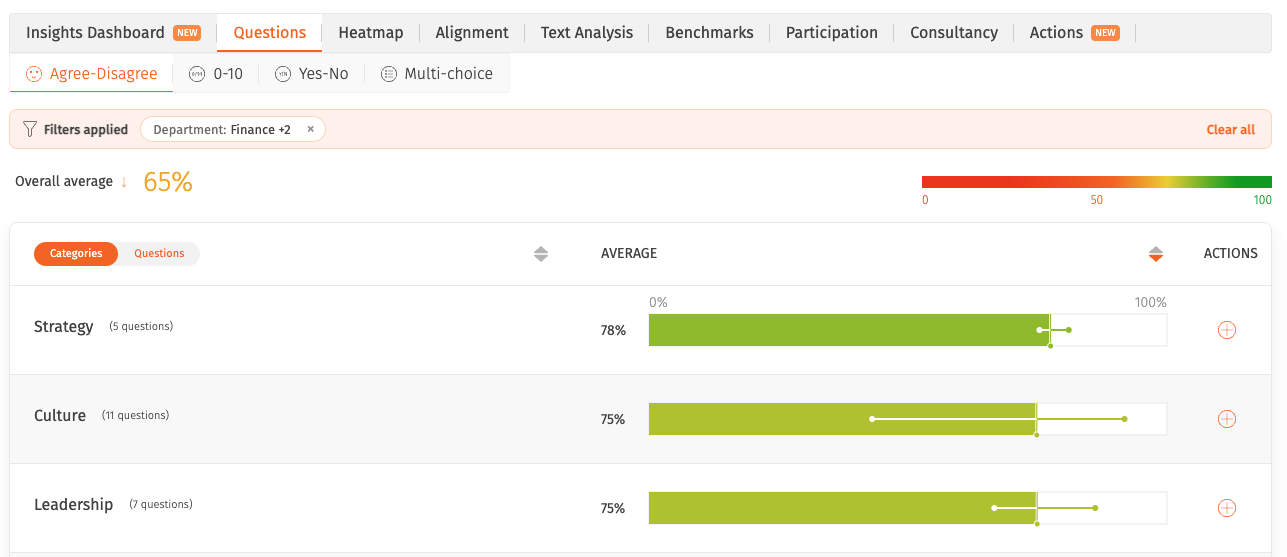
Task: Select the Categories toggle pill
Action: [x=76, y=254]
